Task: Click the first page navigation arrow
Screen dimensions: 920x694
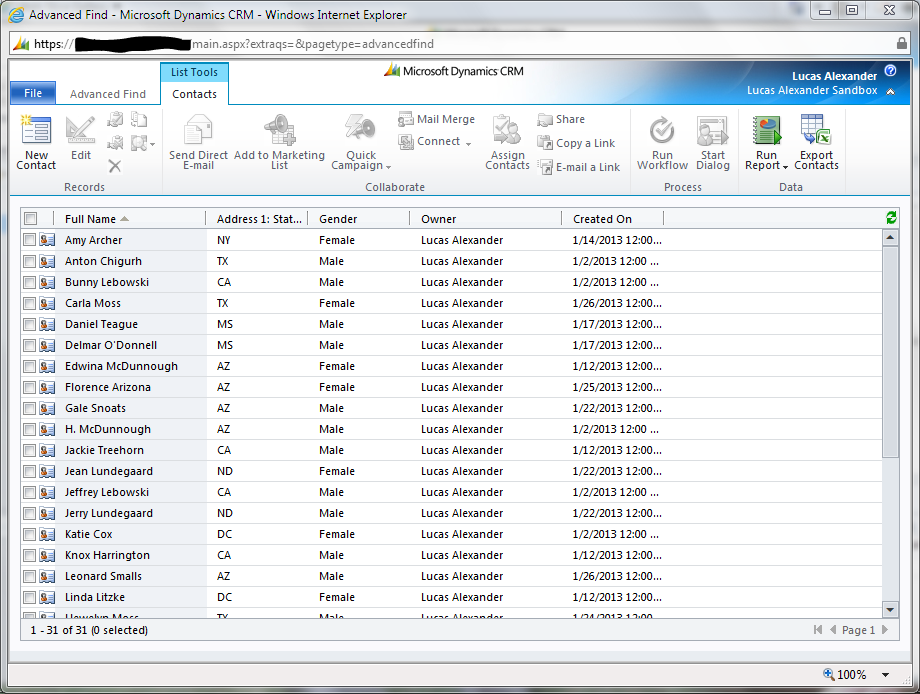Action: coord(818,629)
